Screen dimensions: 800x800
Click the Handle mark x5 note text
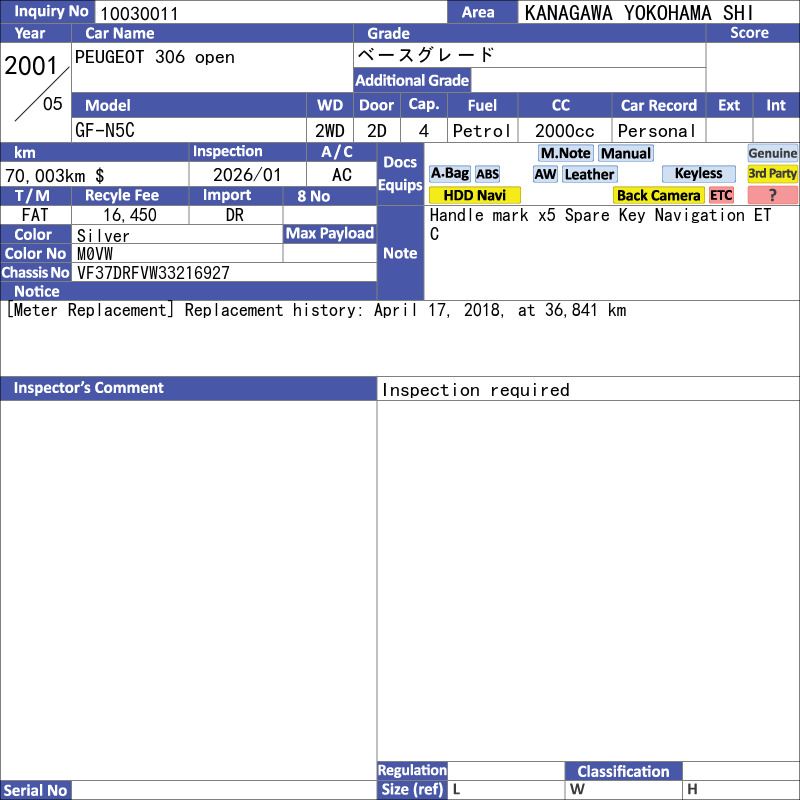coord(601,223)
